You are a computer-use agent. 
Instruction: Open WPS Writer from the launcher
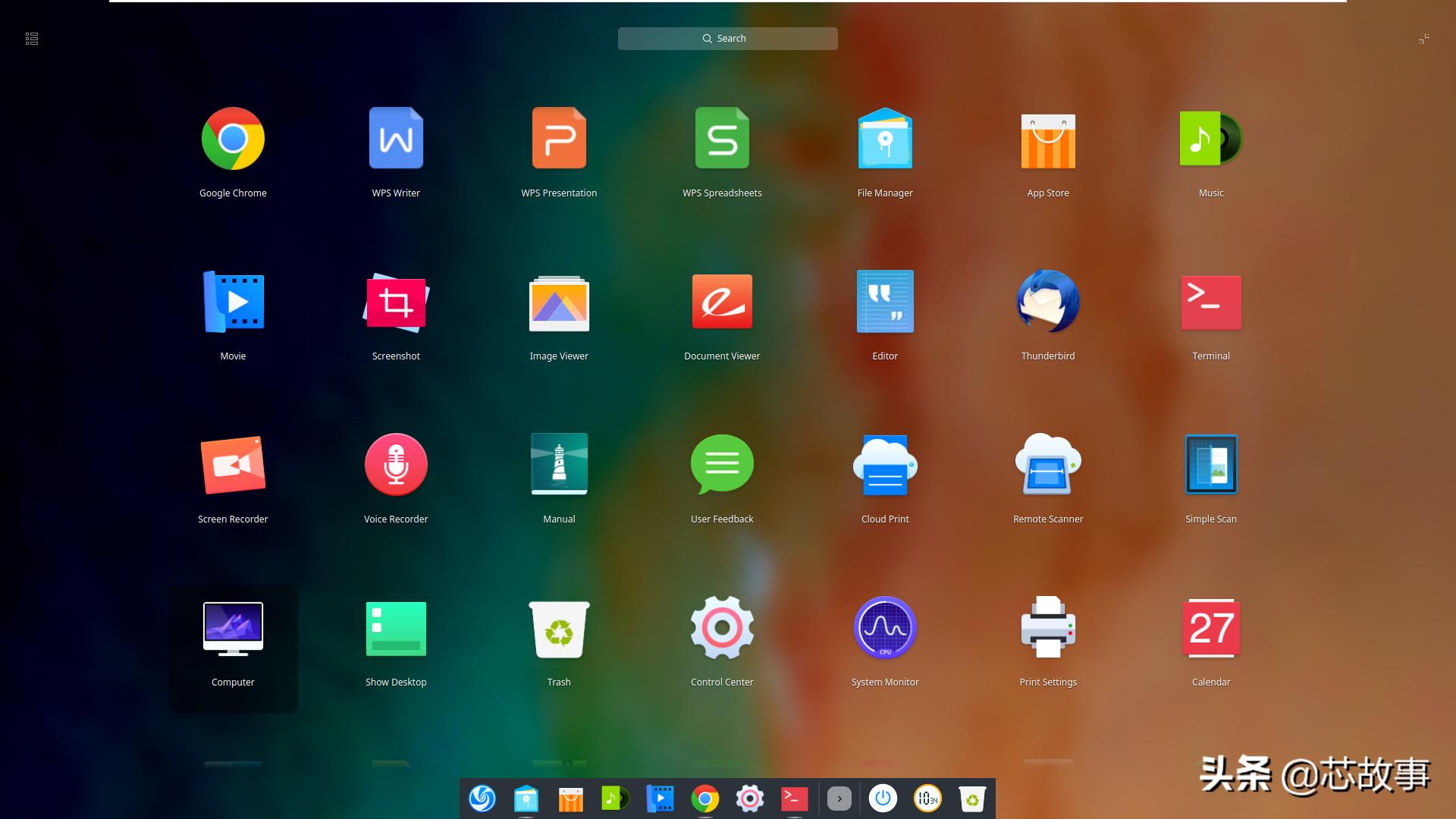396,139
